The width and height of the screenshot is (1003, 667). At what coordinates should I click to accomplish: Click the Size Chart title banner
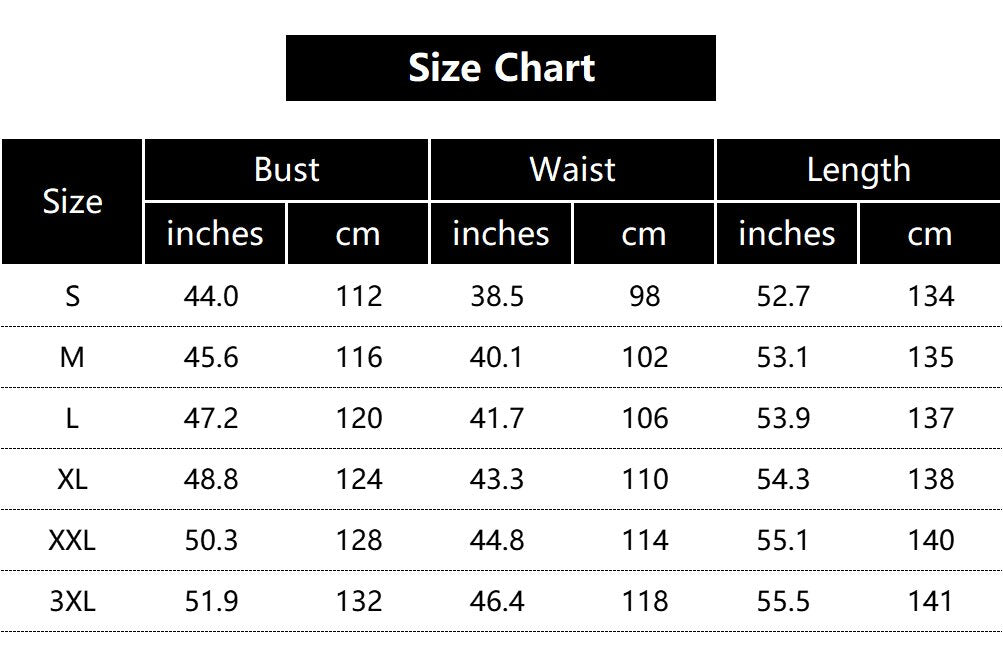(501, 68)
